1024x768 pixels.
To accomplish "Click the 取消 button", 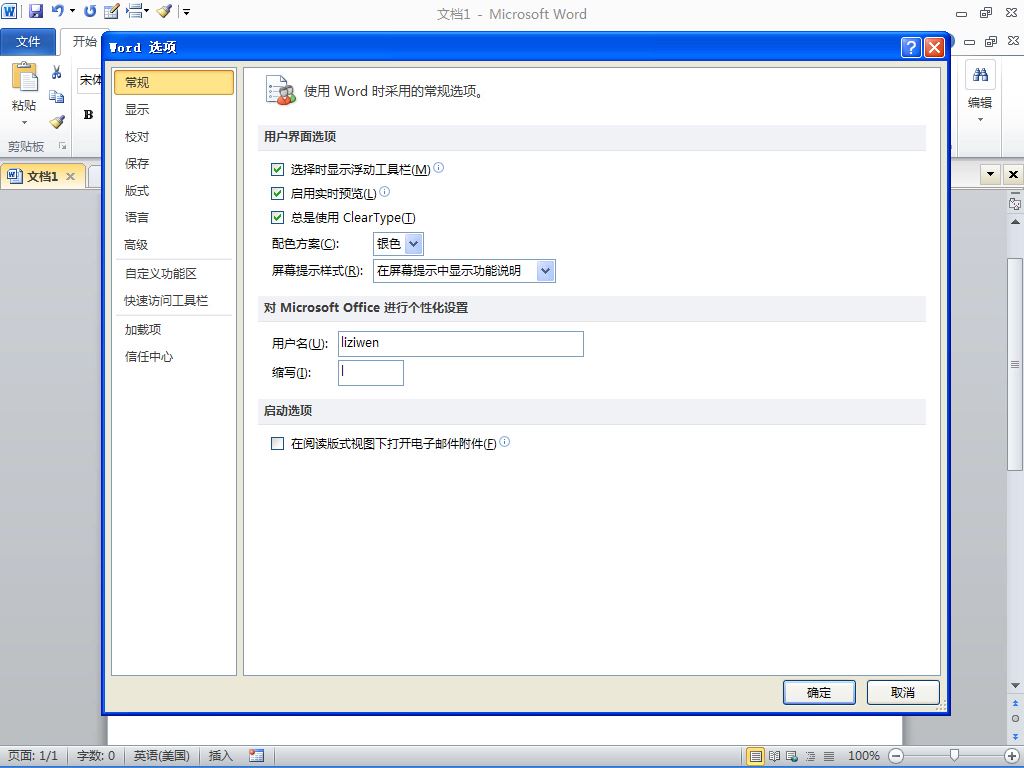I will pos(903,692).
